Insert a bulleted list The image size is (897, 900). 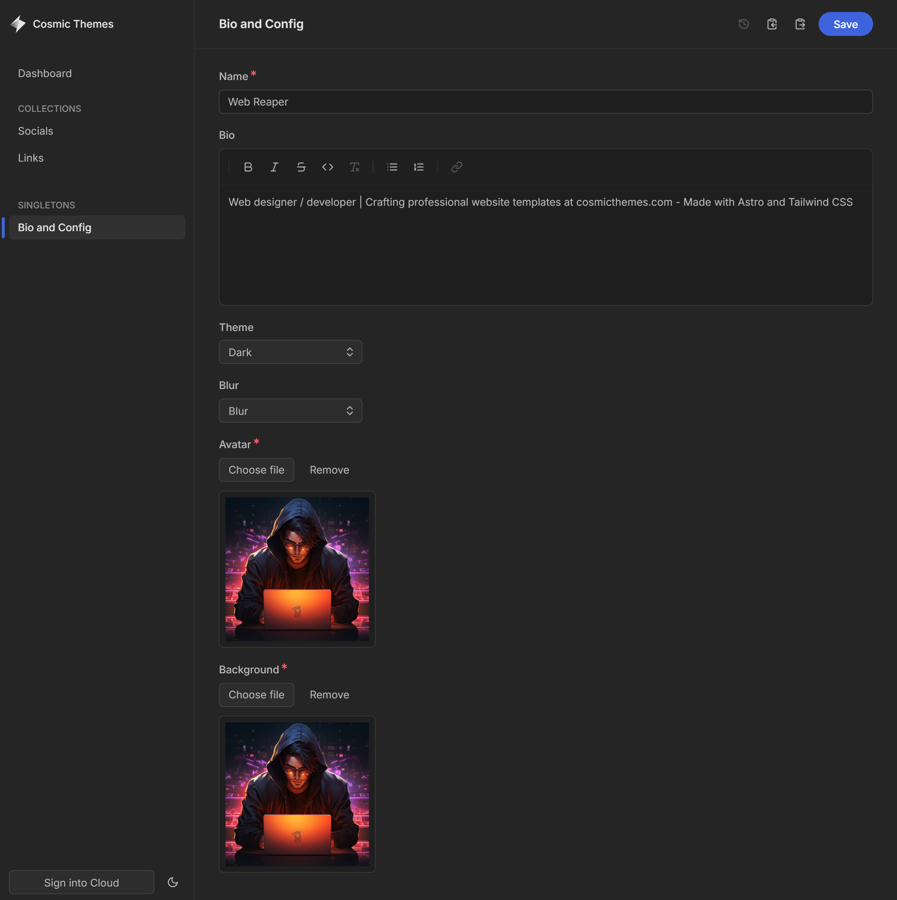[x=392, y=167]
